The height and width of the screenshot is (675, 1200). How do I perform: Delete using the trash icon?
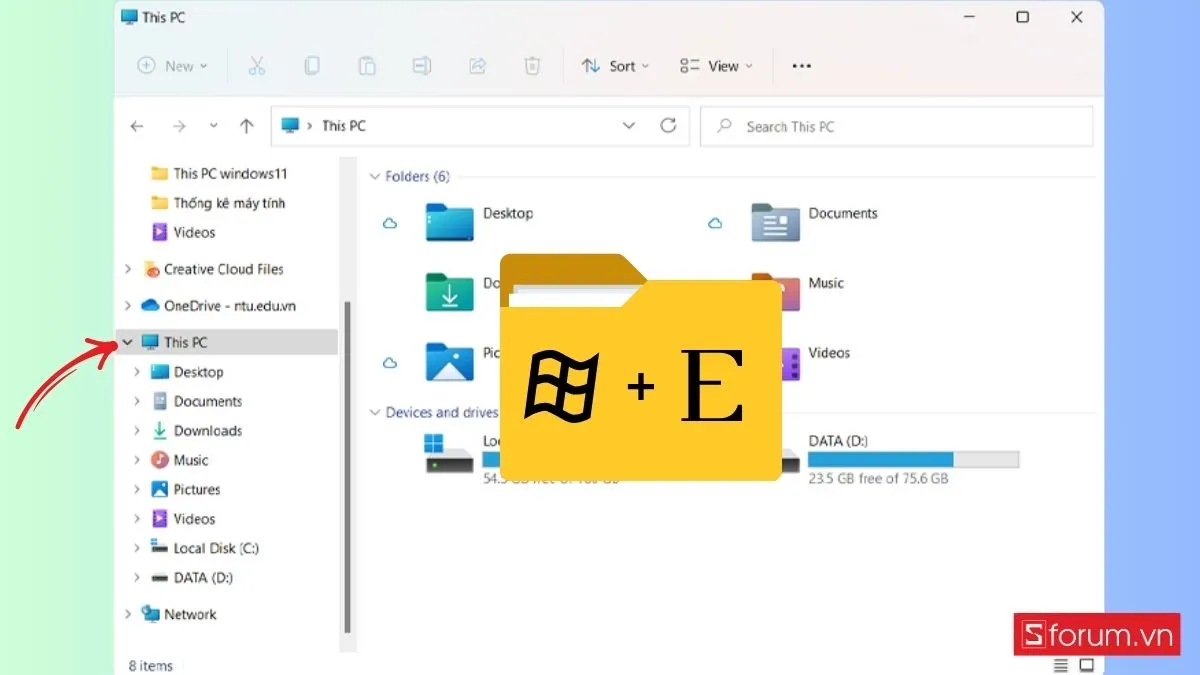(x=532, y=65)
